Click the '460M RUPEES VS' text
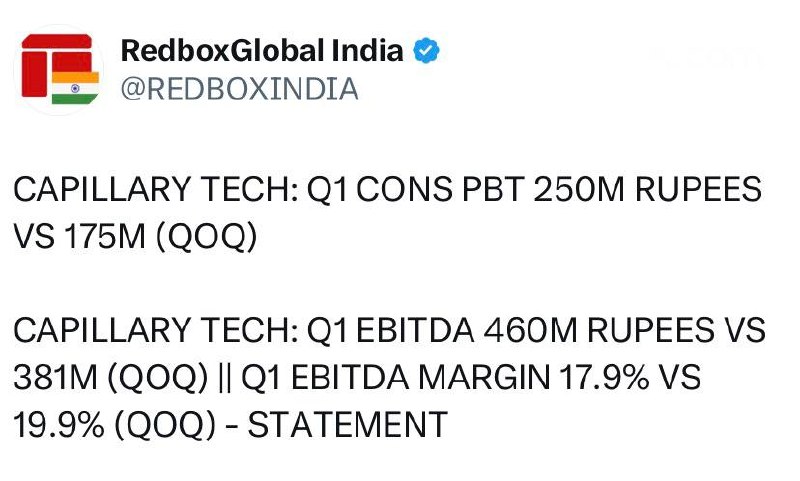This screenshot has height=481, width=800. pyautogui.click(x=624, y=330)
